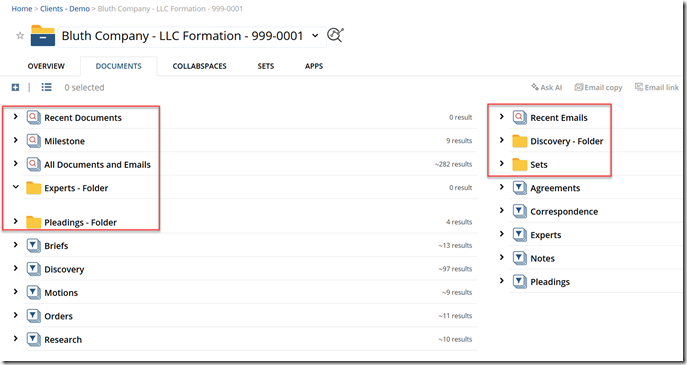Open the Discovery filter label

click(64, 269)
